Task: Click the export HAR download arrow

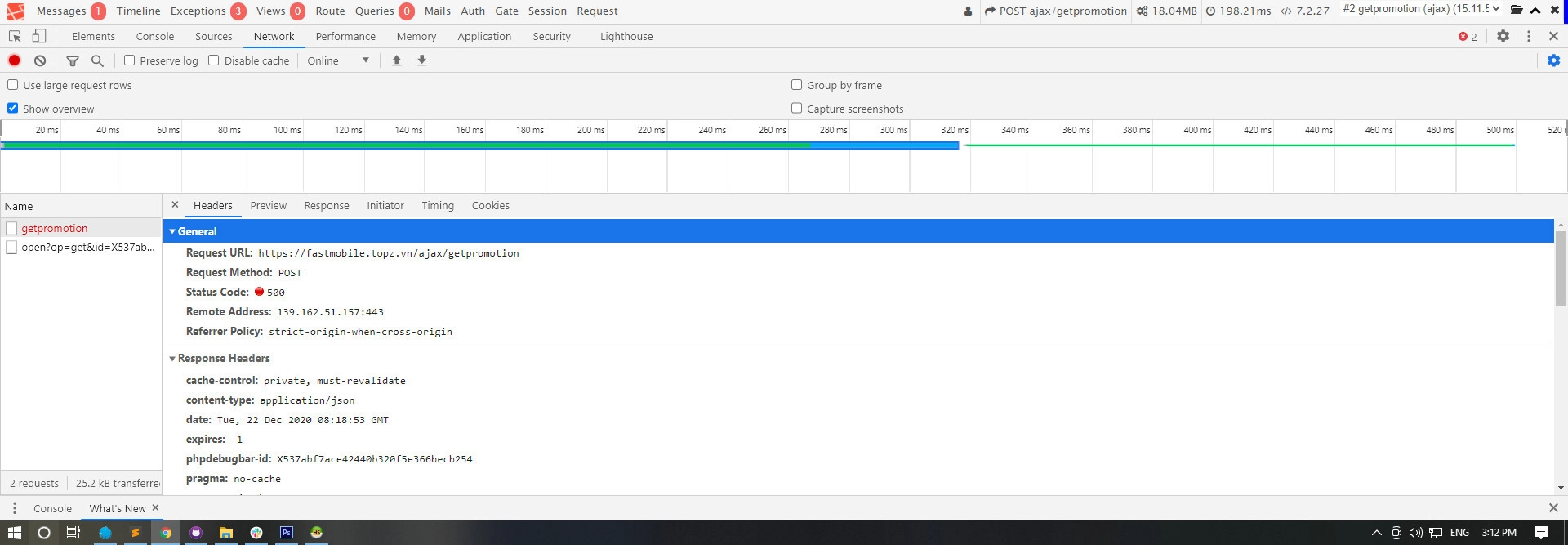Action: pos(422,60)
